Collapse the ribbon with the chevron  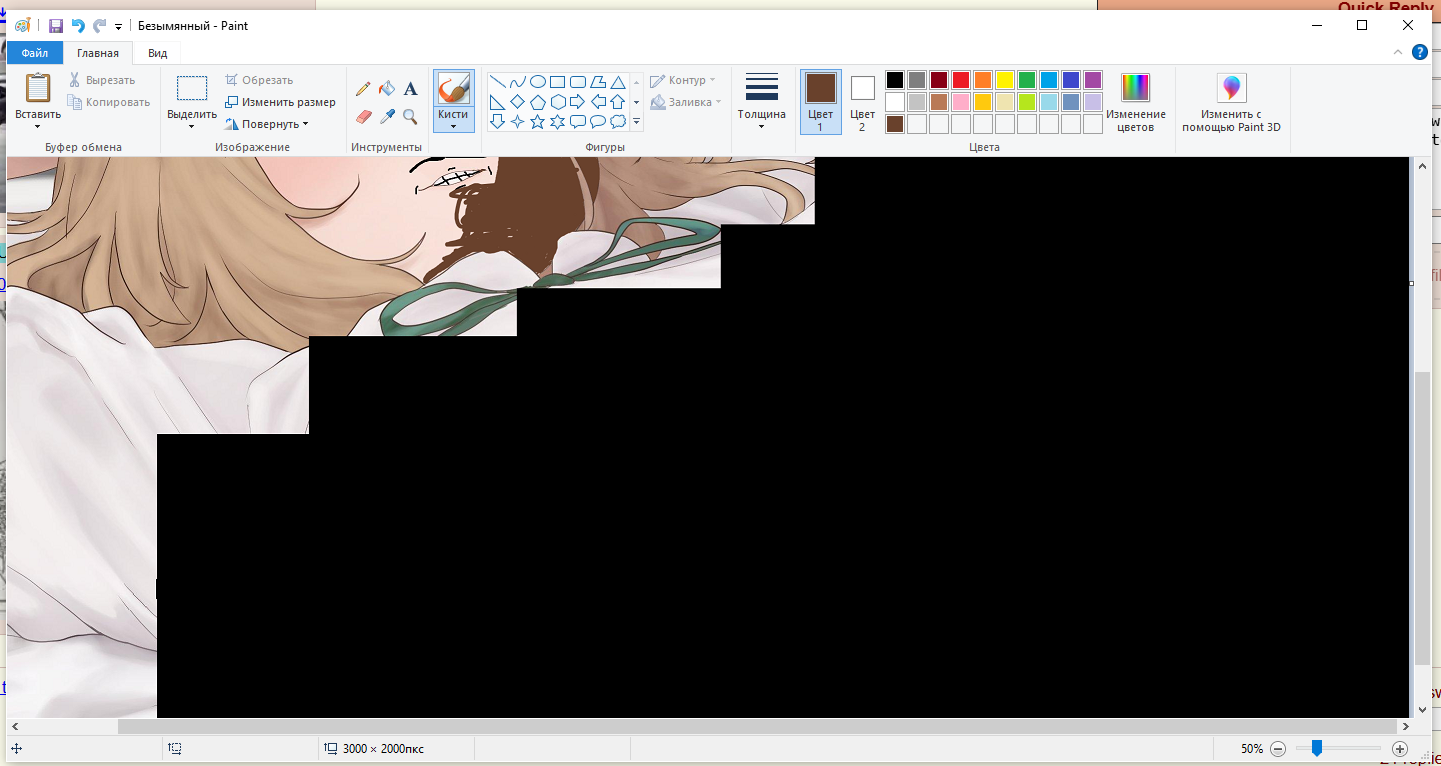(1398, 52)
